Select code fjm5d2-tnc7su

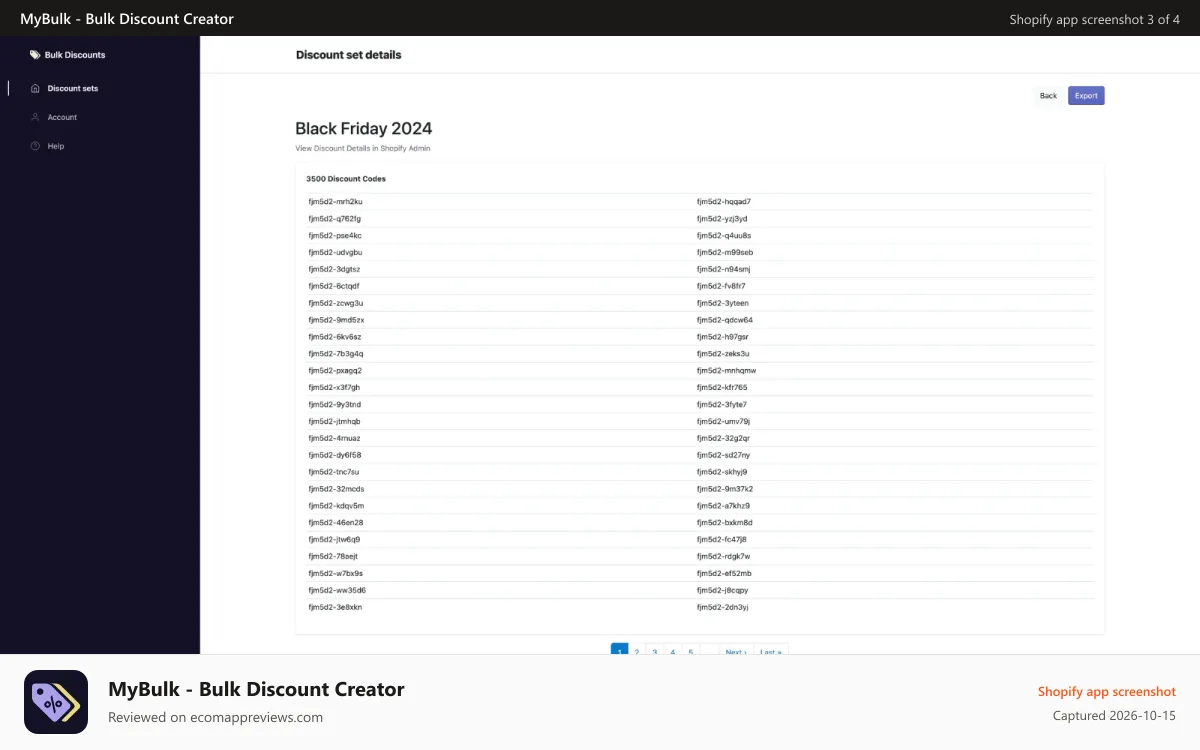334,472
